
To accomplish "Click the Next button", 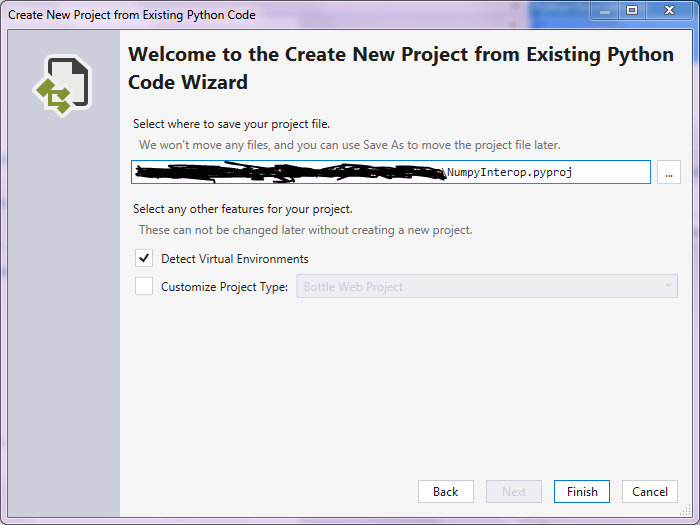I will tap(514, 491).
